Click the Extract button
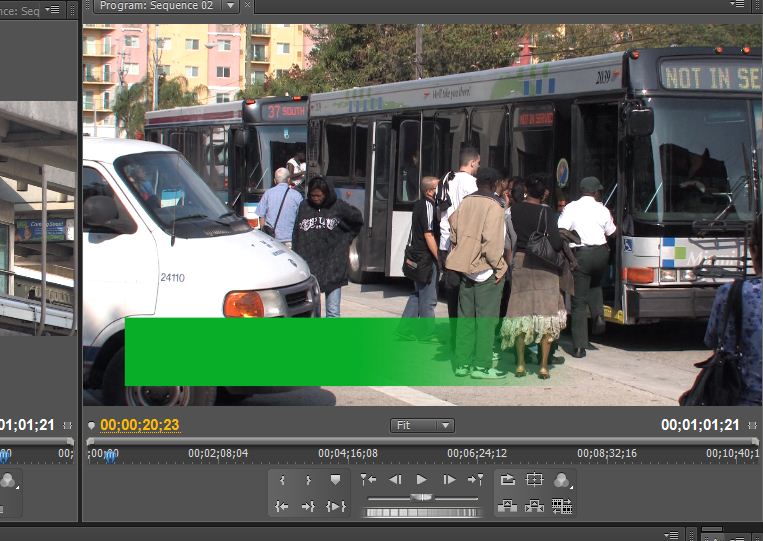The image size is (763, 541). pos(535,506)
